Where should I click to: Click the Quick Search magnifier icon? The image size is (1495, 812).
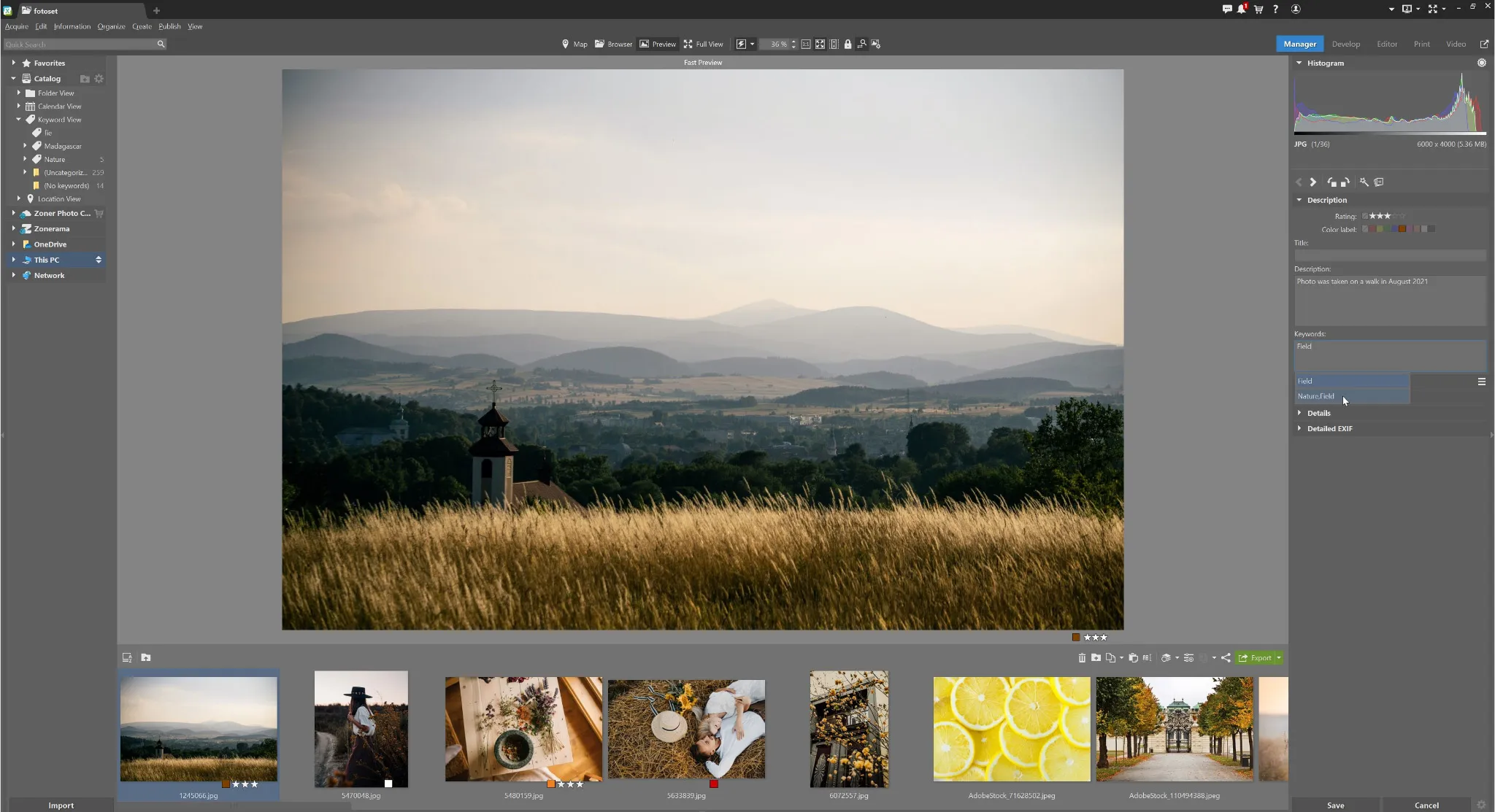coord(161,44)
